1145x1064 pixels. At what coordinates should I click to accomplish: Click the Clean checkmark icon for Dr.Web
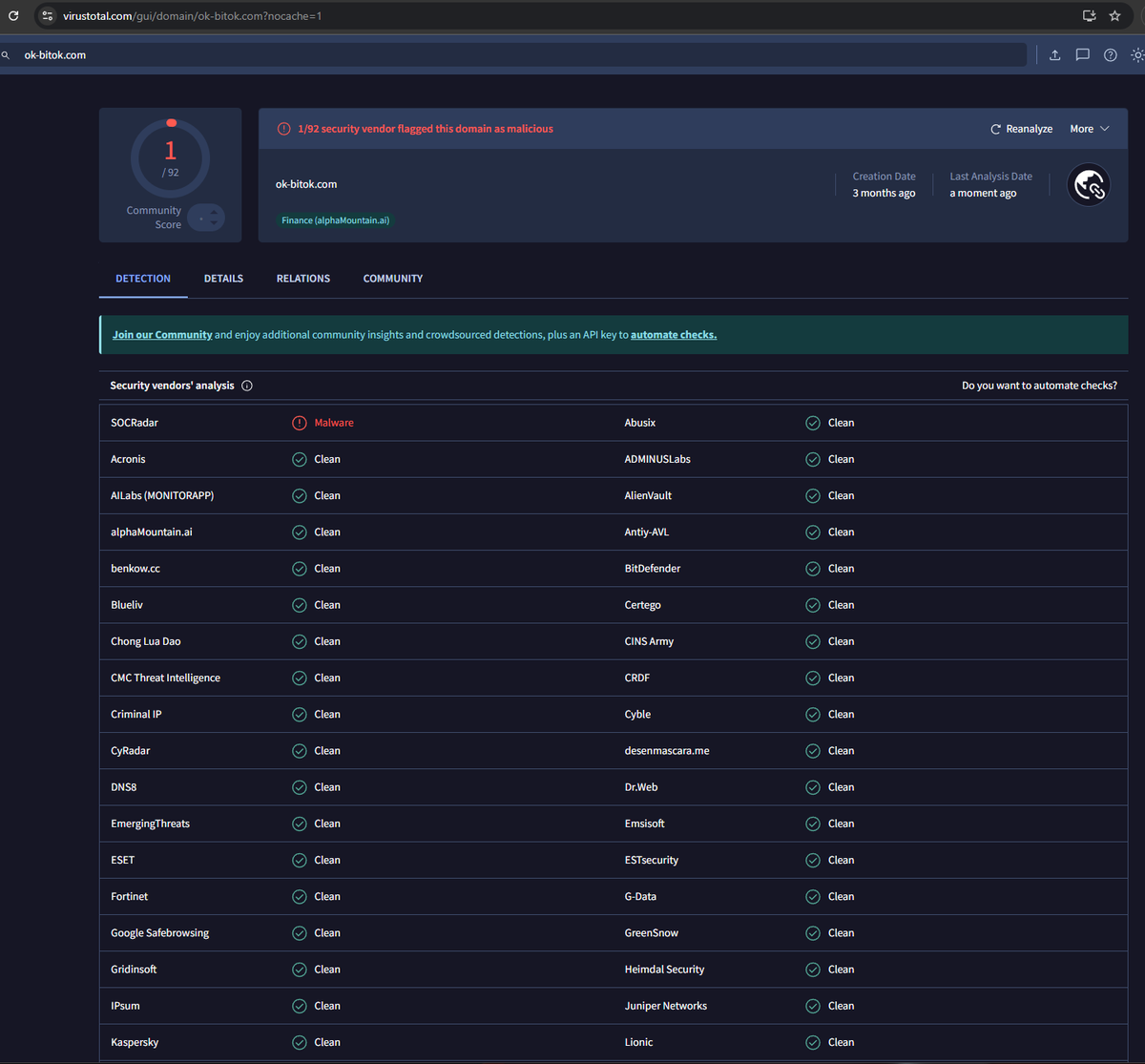(813, 787)
